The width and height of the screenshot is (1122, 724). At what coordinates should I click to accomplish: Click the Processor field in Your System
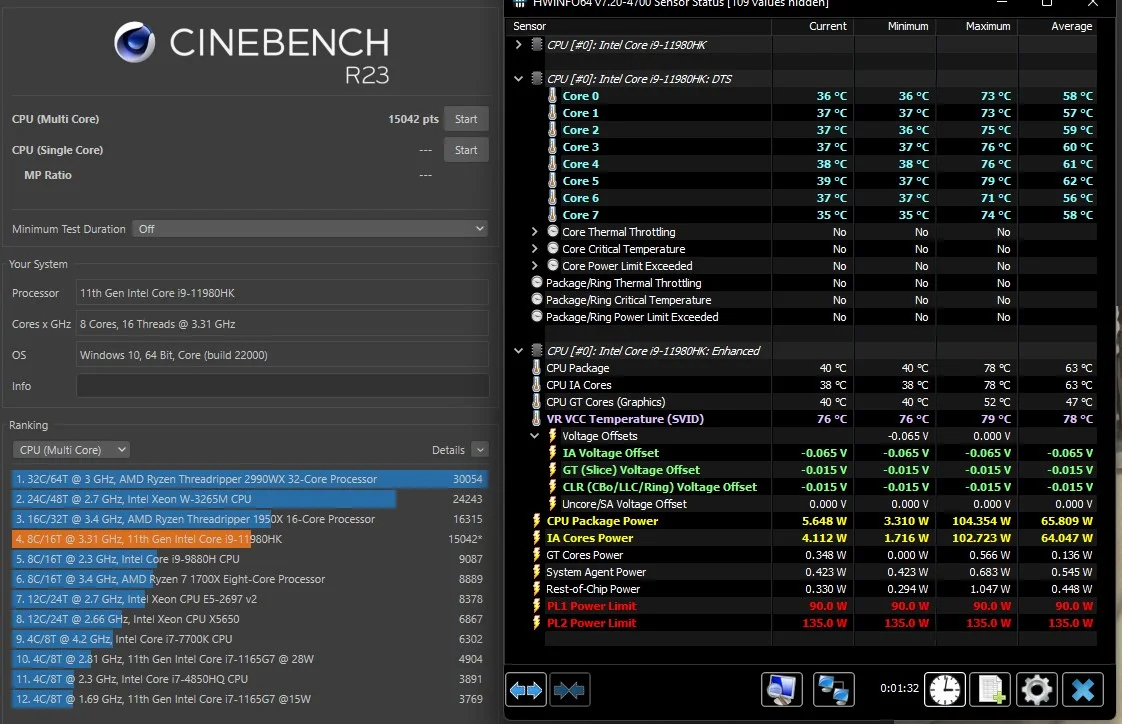pos(283,293)
